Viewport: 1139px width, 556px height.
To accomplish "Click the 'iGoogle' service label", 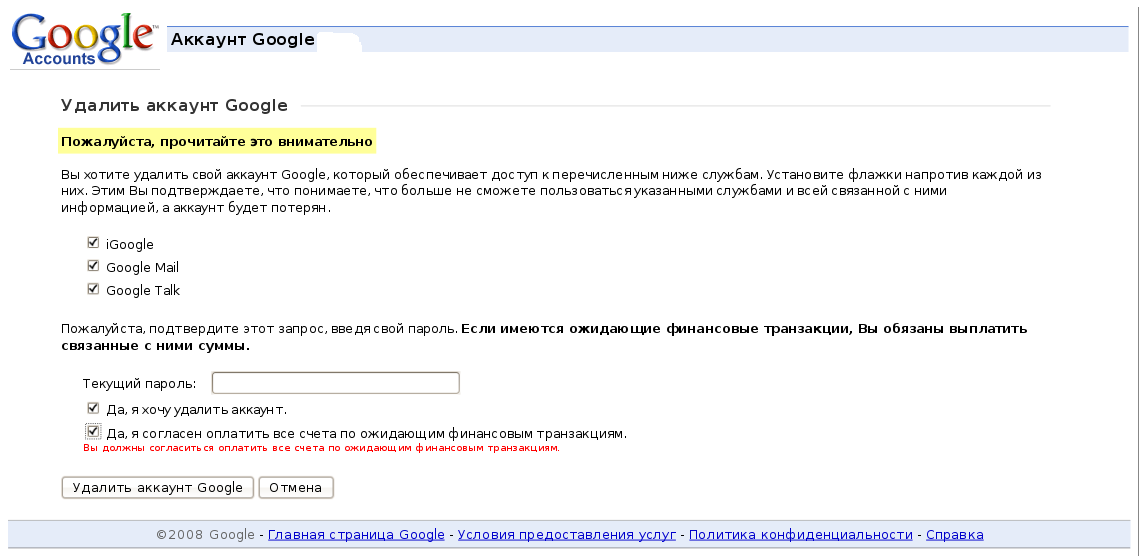I will (x=130, y=245).
